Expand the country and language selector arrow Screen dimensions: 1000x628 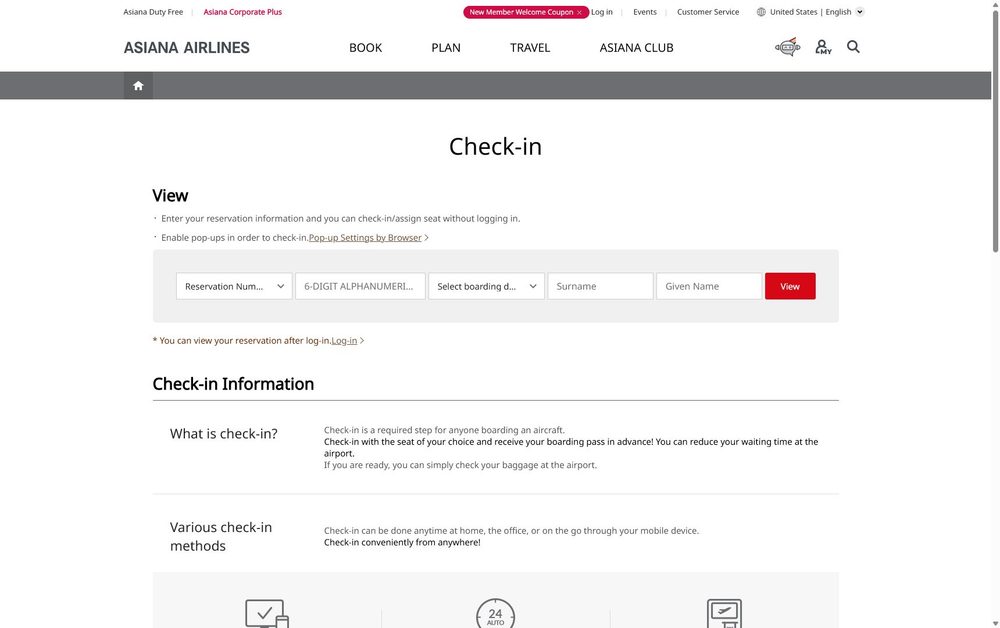[x=860, y=12]
